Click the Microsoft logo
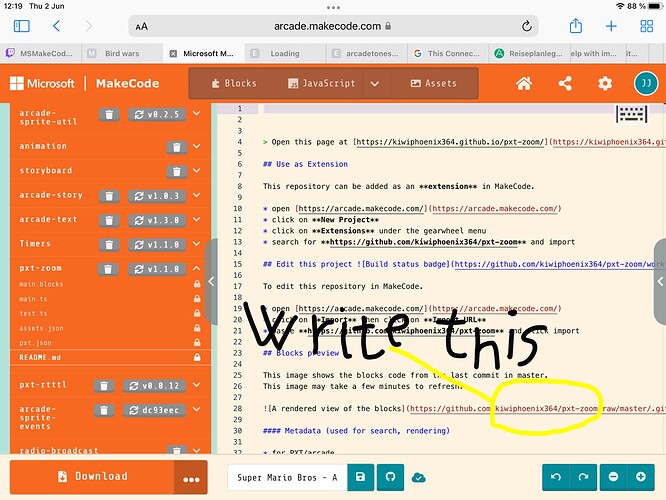The height and width of the screenshot is (500, 666). click(x=42, y=83)
